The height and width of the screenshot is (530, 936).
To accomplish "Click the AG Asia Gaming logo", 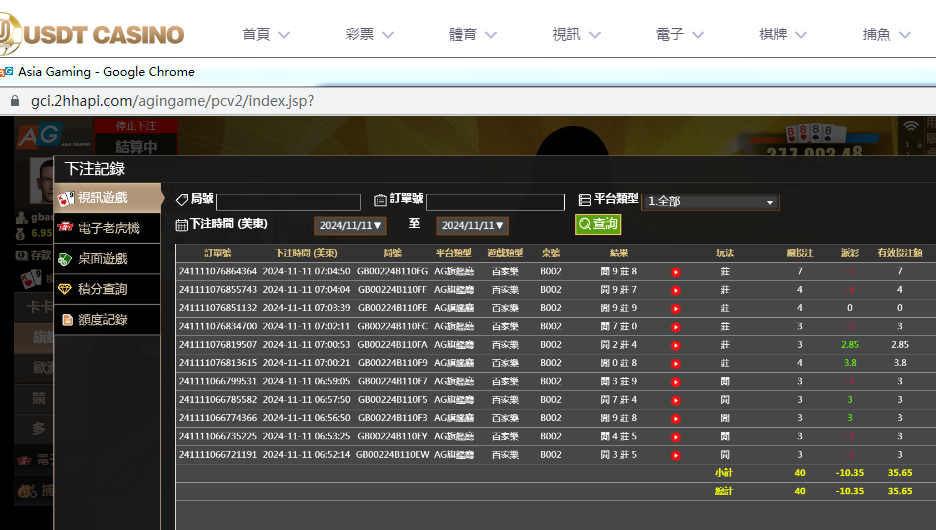I will tap(38, 137).
